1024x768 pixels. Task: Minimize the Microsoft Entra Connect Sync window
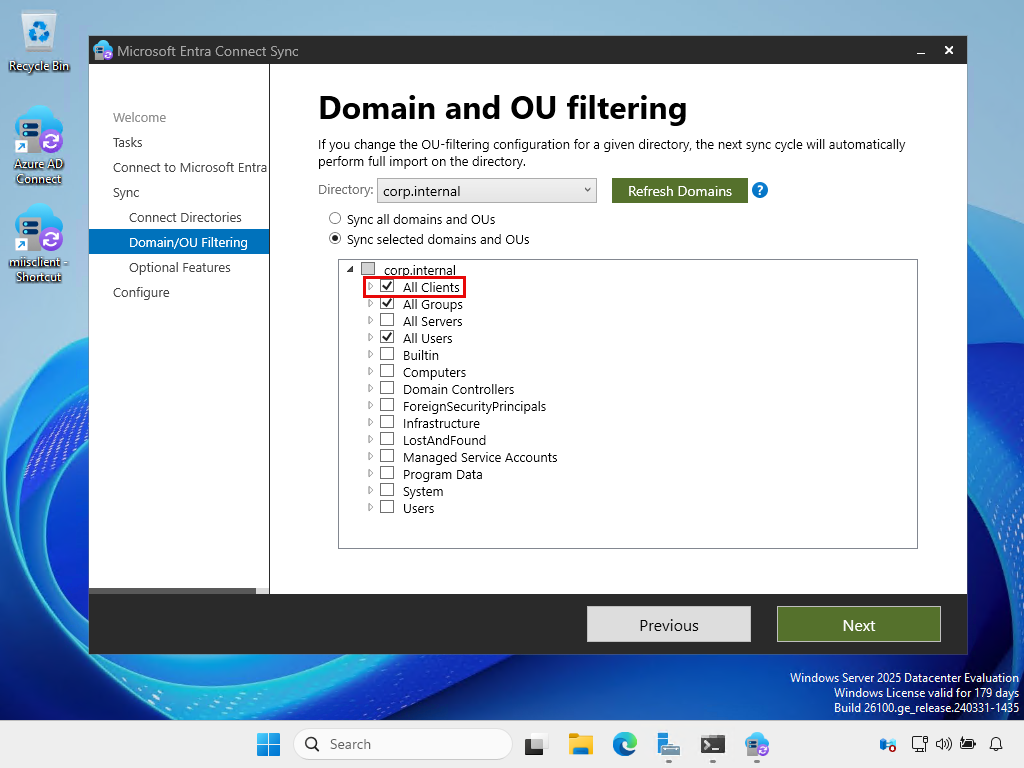(x=921, y=51)
